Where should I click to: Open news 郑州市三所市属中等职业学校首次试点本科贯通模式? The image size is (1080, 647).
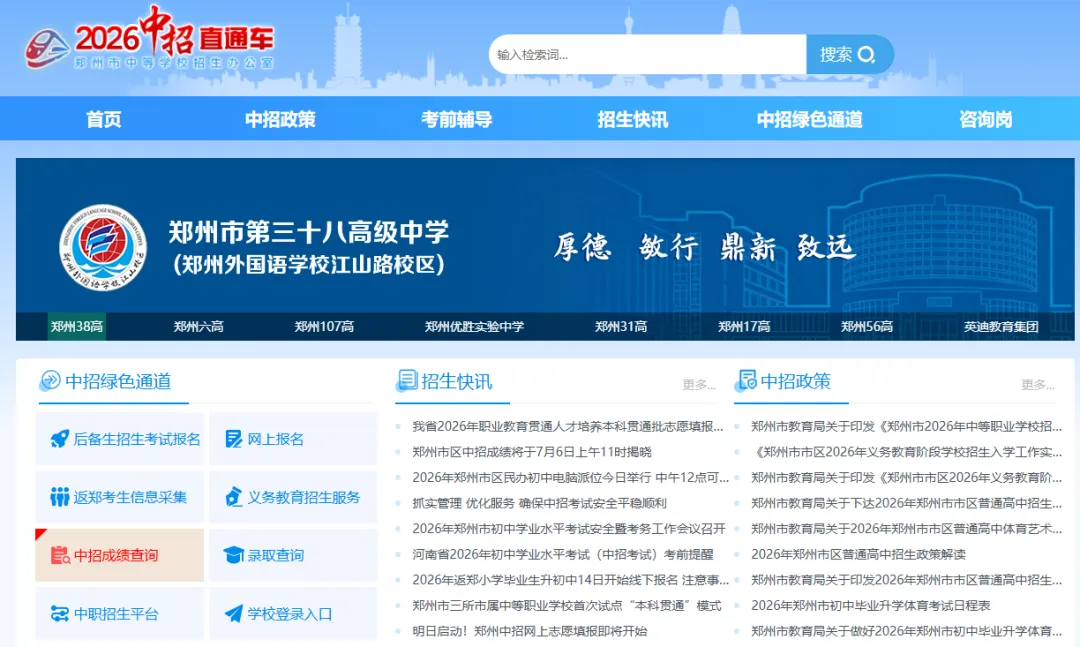(x=567, y=606)
